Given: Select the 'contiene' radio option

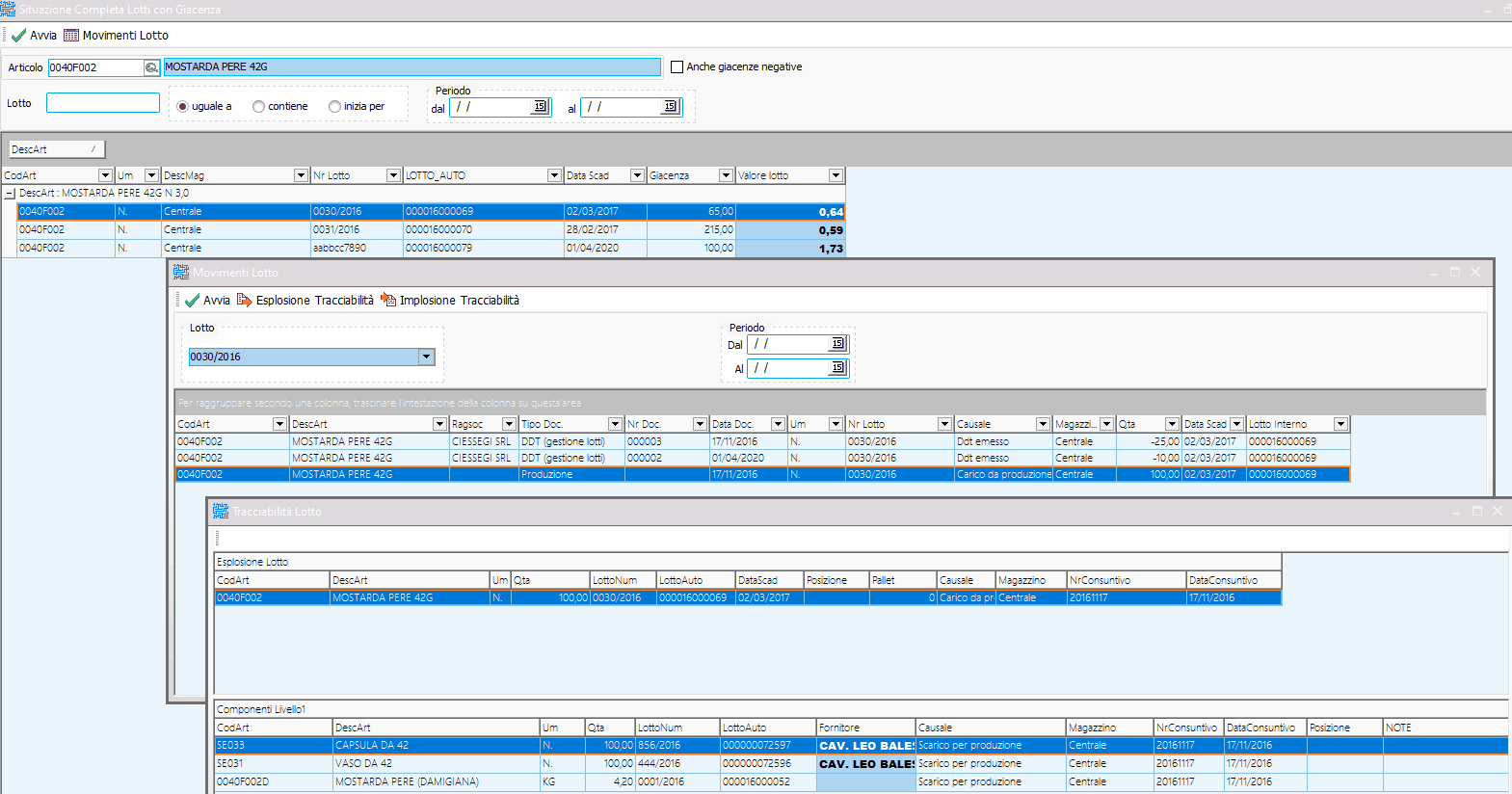Looking at the screenshot, I should [x=258, y=107].
